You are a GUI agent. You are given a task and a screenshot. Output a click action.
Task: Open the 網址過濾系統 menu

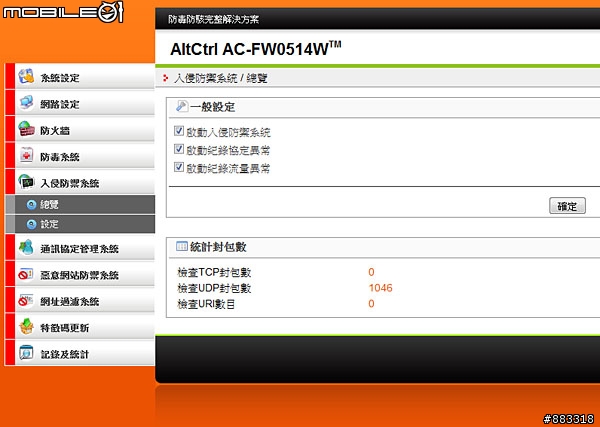(80, 301)
